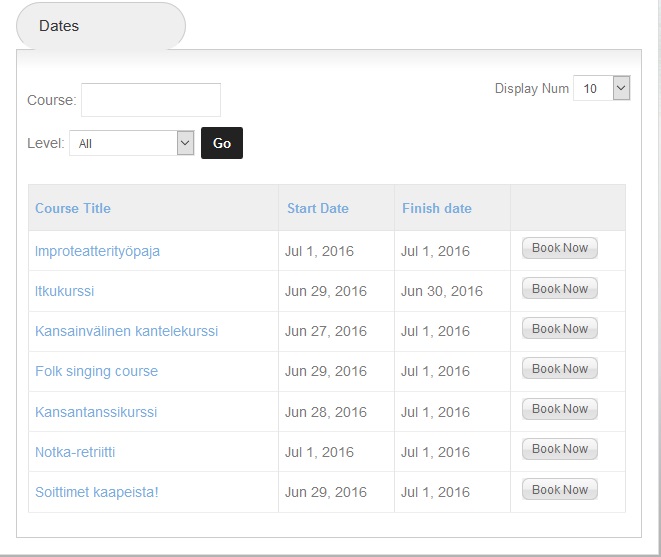Image resolution: width=661 pixels, height=557 pixels.
Task: Open the Dates tab
Action: [100, 26]
